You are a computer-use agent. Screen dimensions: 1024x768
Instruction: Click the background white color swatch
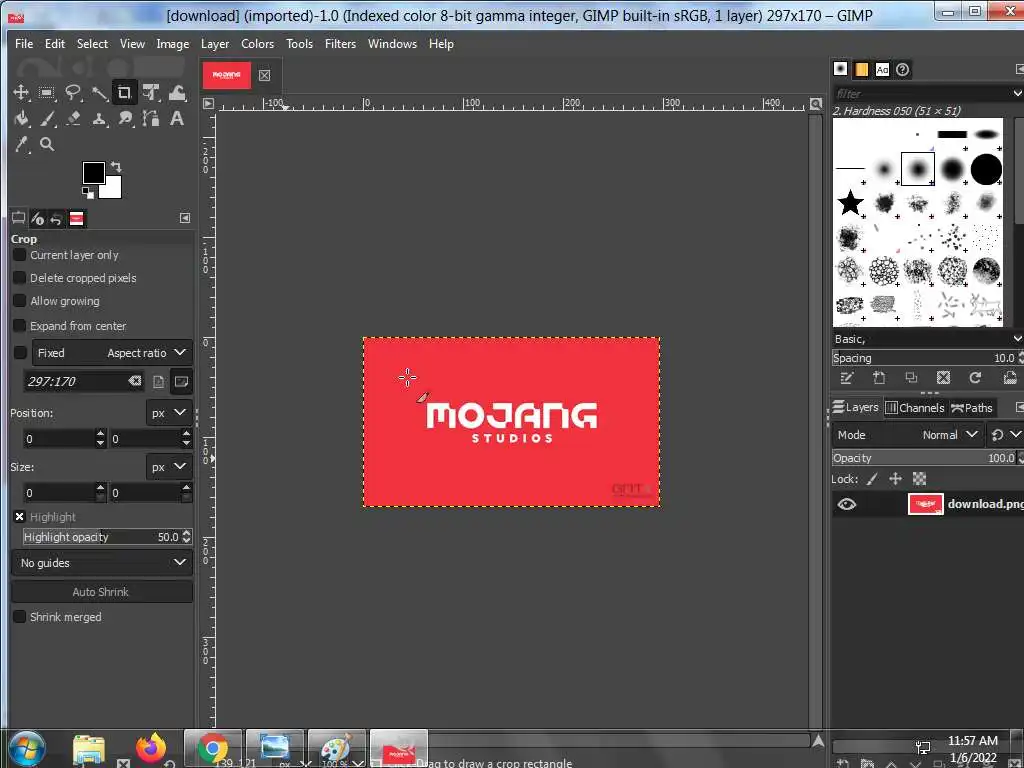[114, 189]
